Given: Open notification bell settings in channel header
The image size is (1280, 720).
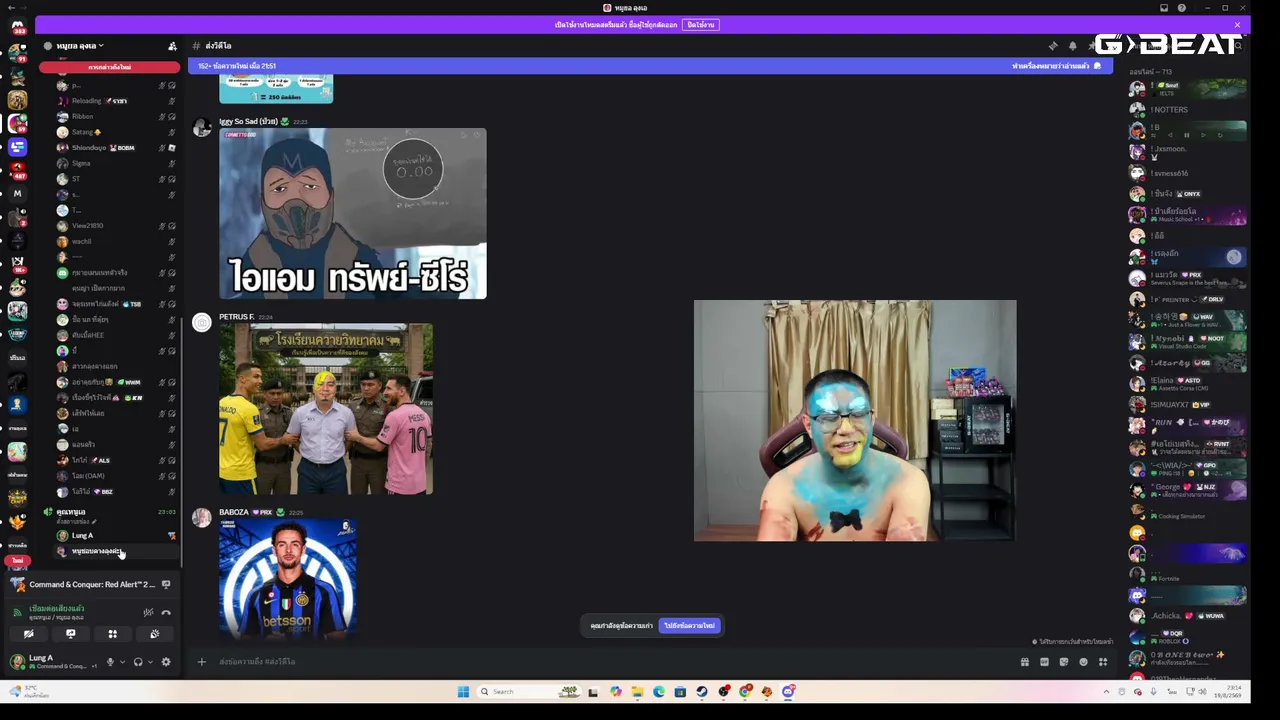Looking at the screenshot, I should 1073,46.
